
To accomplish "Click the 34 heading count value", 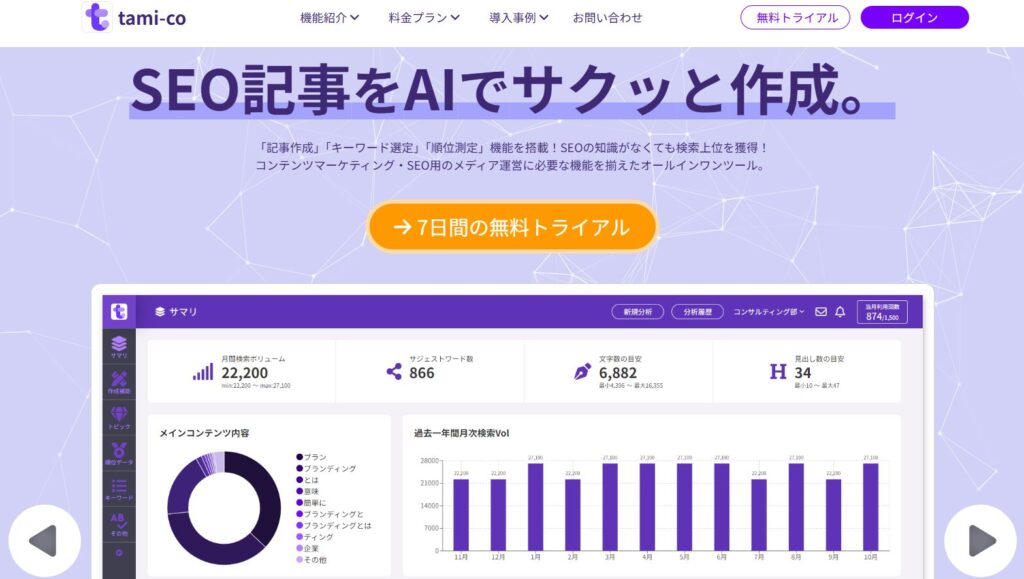I will (803, 373).
